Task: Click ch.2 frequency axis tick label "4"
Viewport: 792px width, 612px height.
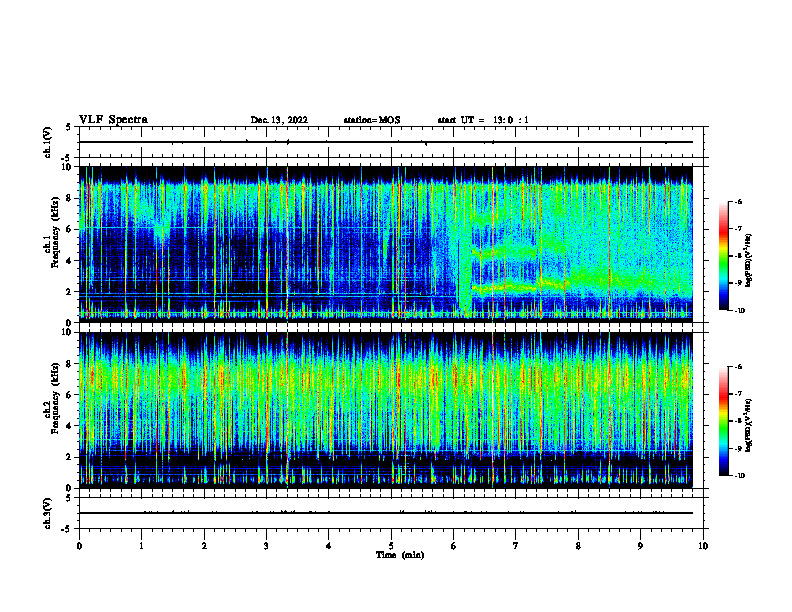Action: [69, 426]
